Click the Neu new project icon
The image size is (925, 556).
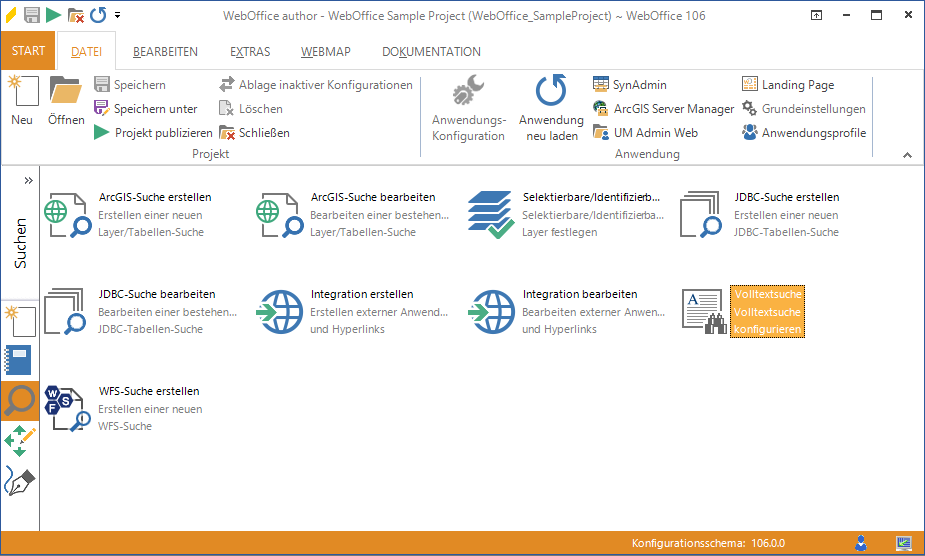click(x=22, y=100)
